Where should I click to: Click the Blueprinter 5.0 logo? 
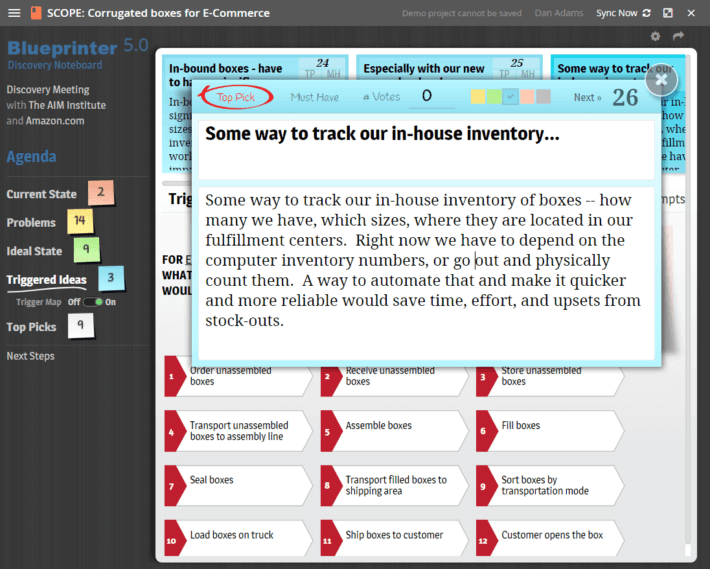[x=78, y=47]
